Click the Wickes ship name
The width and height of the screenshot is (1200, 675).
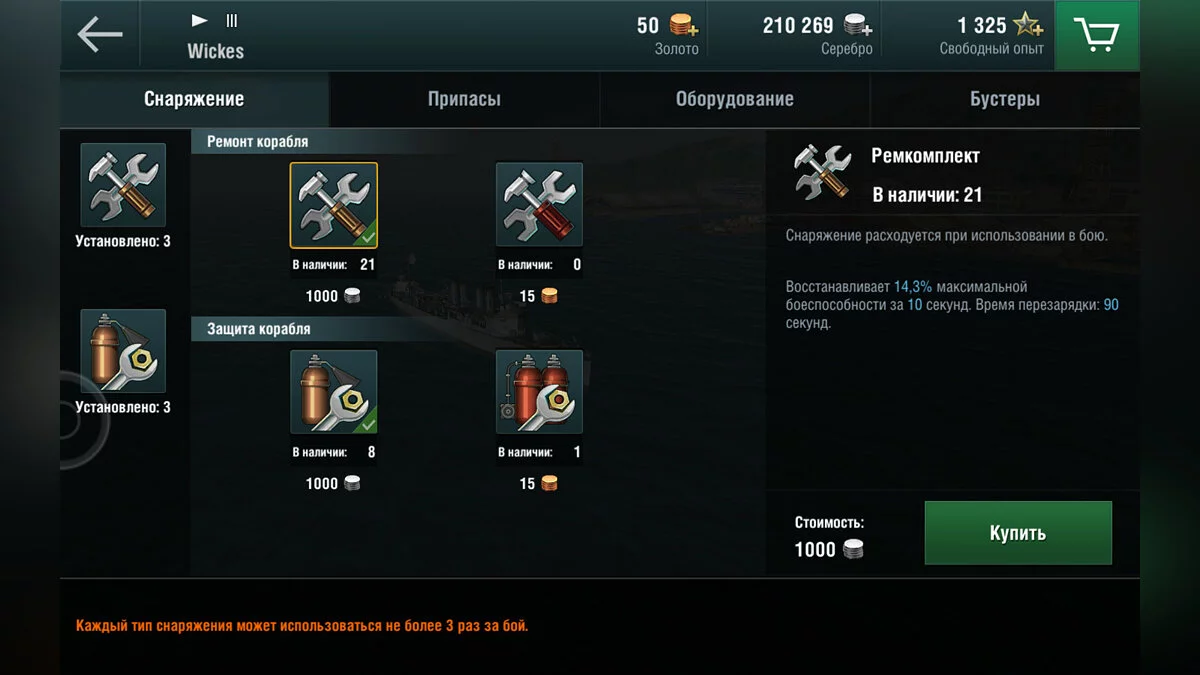point(215,51)
